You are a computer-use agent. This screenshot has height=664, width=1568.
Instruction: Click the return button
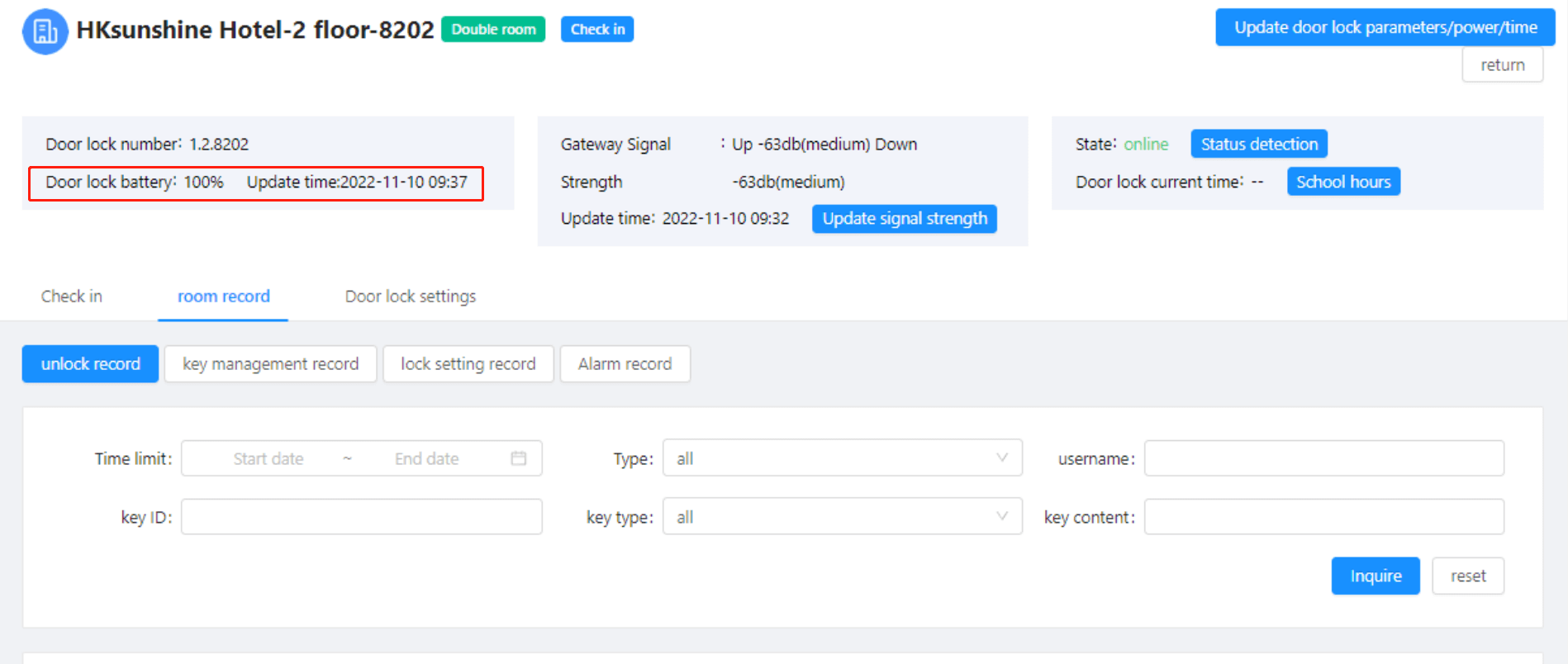click(x=1501, y=65)
